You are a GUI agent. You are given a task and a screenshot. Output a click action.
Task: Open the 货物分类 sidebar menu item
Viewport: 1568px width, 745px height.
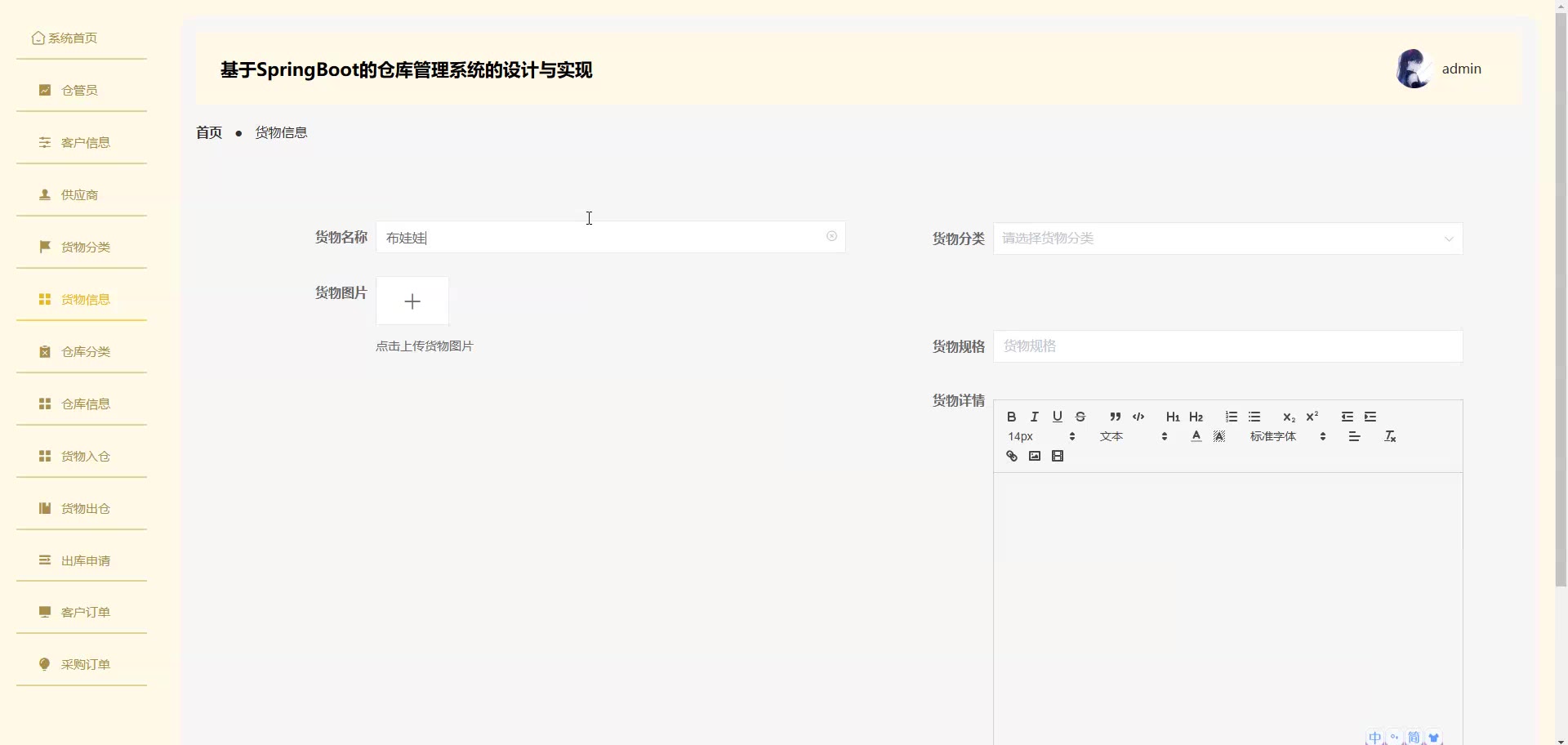click(x=81, y=247)
